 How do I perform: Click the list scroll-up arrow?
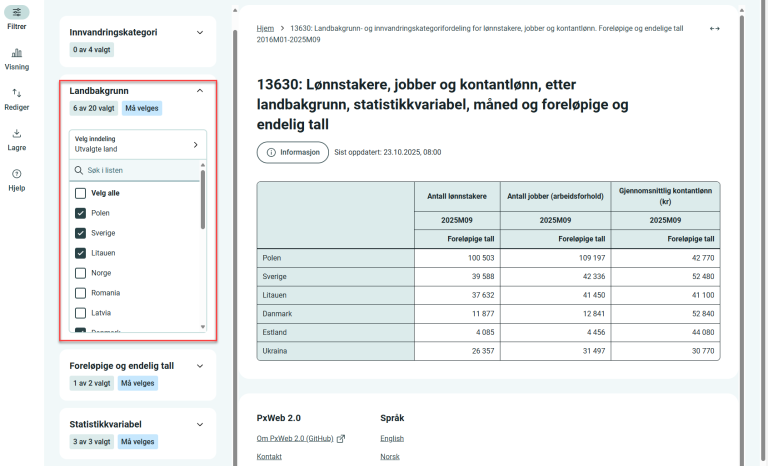203,165
